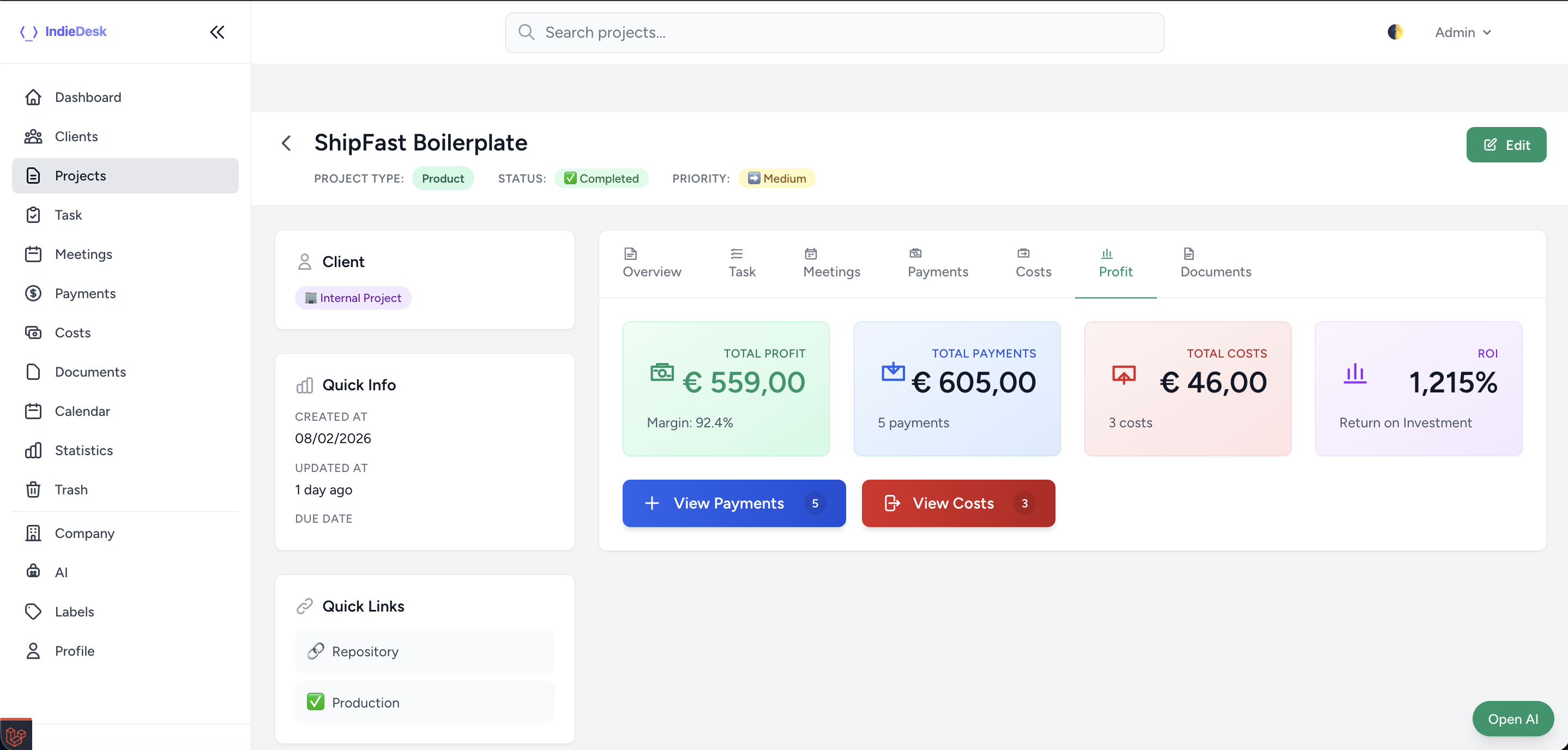This screenshot has width=1568, height=750.
Task: Click the Edit button
Action: (x=1506, y=145)
